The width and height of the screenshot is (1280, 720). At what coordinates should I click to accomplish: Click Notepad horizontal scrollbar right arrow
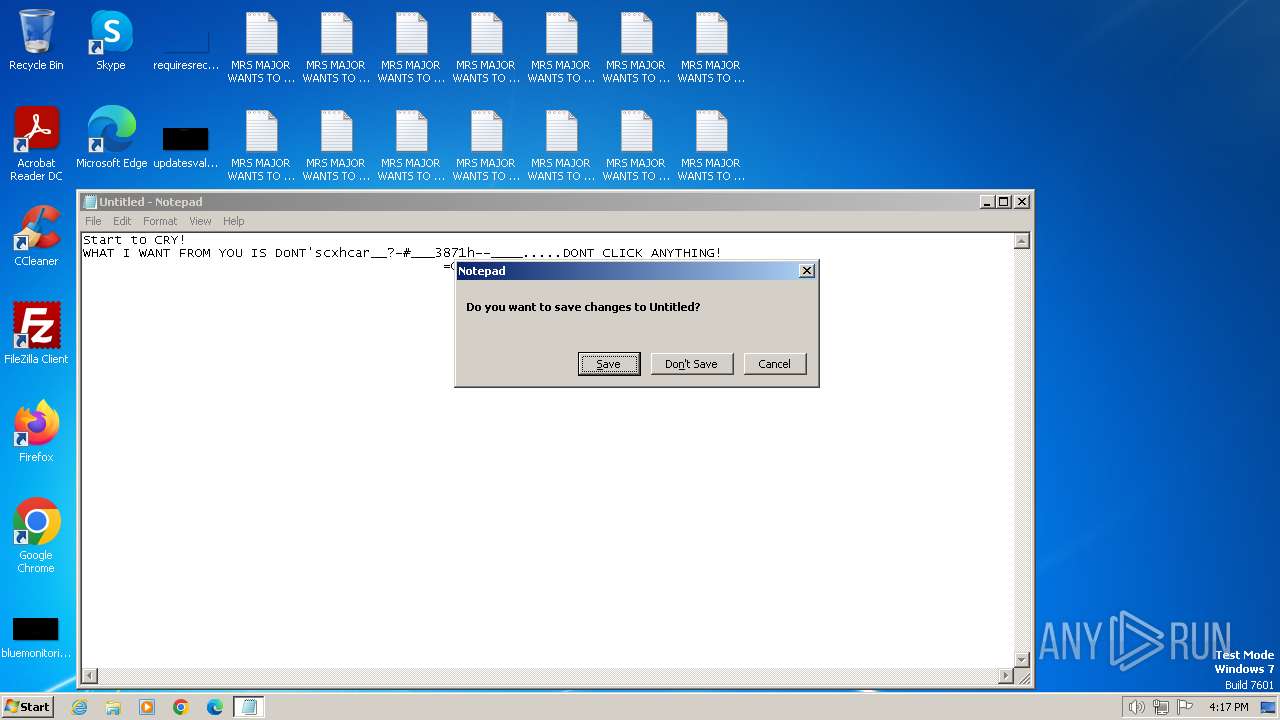pyautogui.click(x=1005, y=676)
